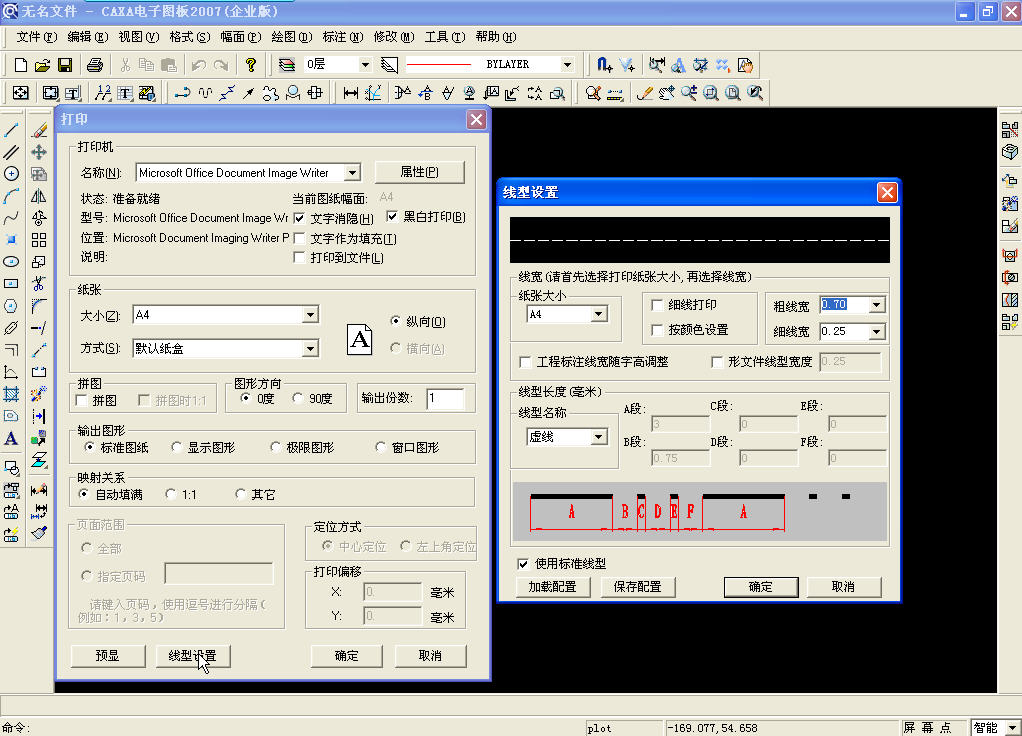This screenshot has height=736, width=1022.
Task: Select the Parallel lines tool
Action: tap(11, 152)
